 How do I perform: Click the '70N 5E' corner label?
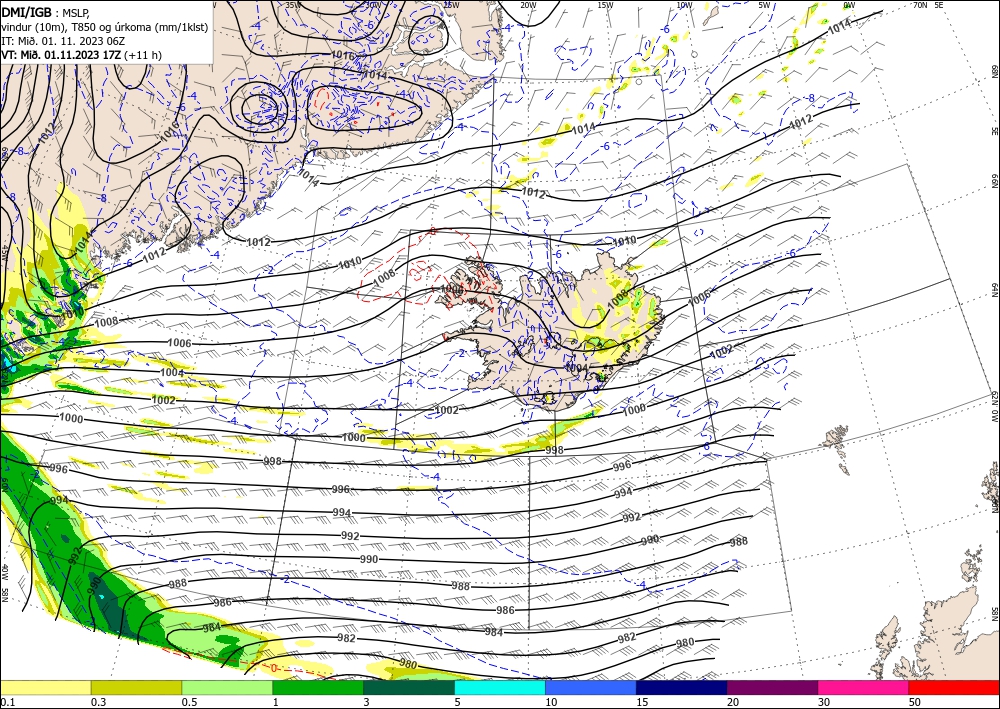(928, 5)
